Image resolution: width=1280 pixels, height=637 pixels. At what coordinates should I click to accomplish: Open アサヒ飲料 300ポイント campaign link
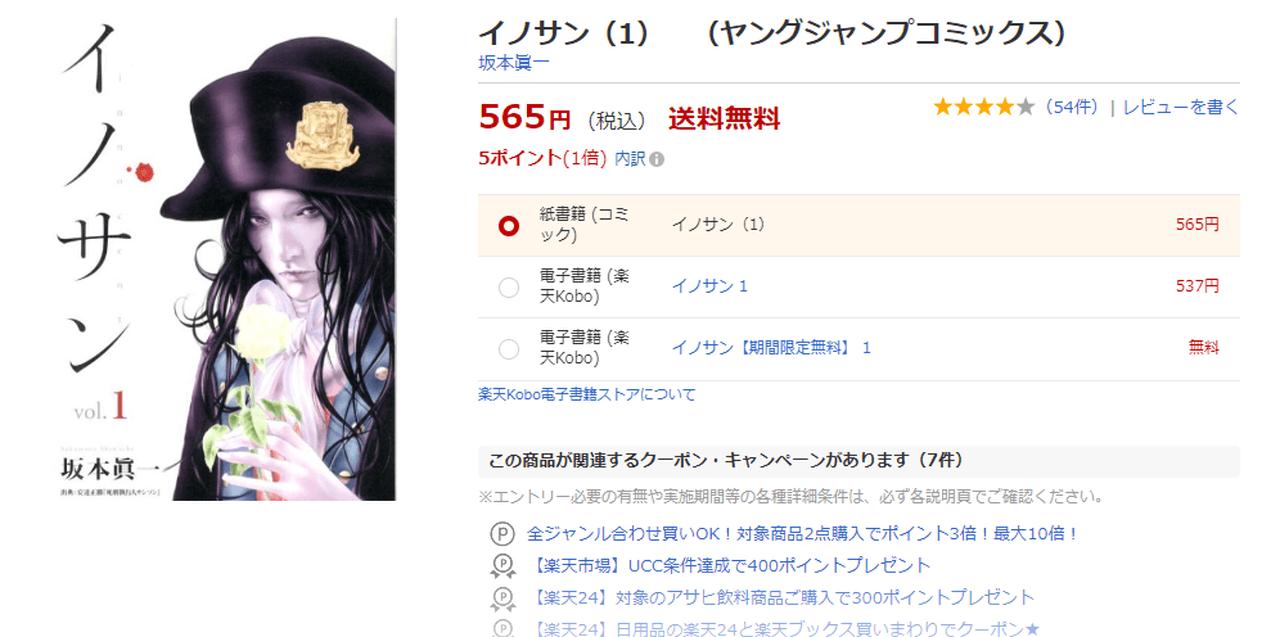[781, 598]
